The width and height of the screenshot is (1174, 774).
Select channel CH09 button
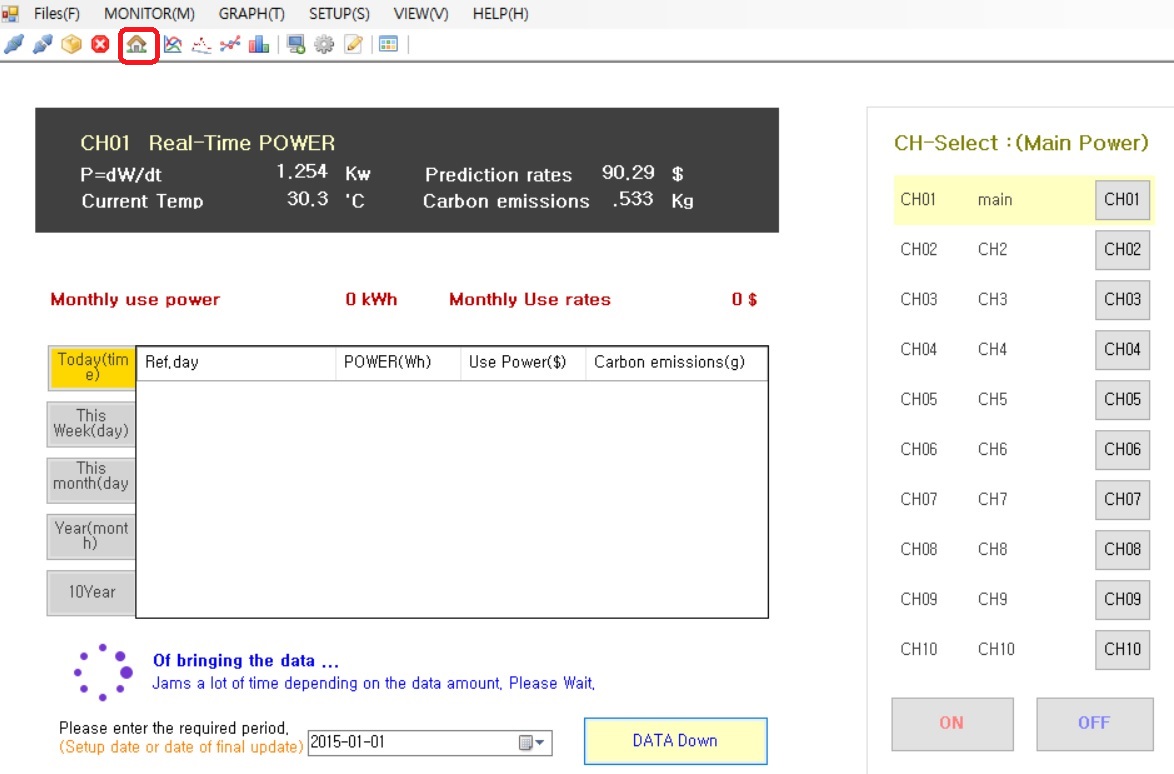point(1122,600)
